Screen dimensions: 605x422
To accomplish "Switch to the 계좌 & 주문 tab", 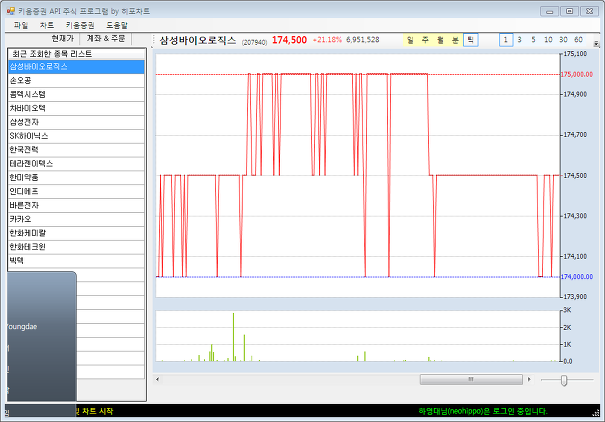I will point(105,39).
